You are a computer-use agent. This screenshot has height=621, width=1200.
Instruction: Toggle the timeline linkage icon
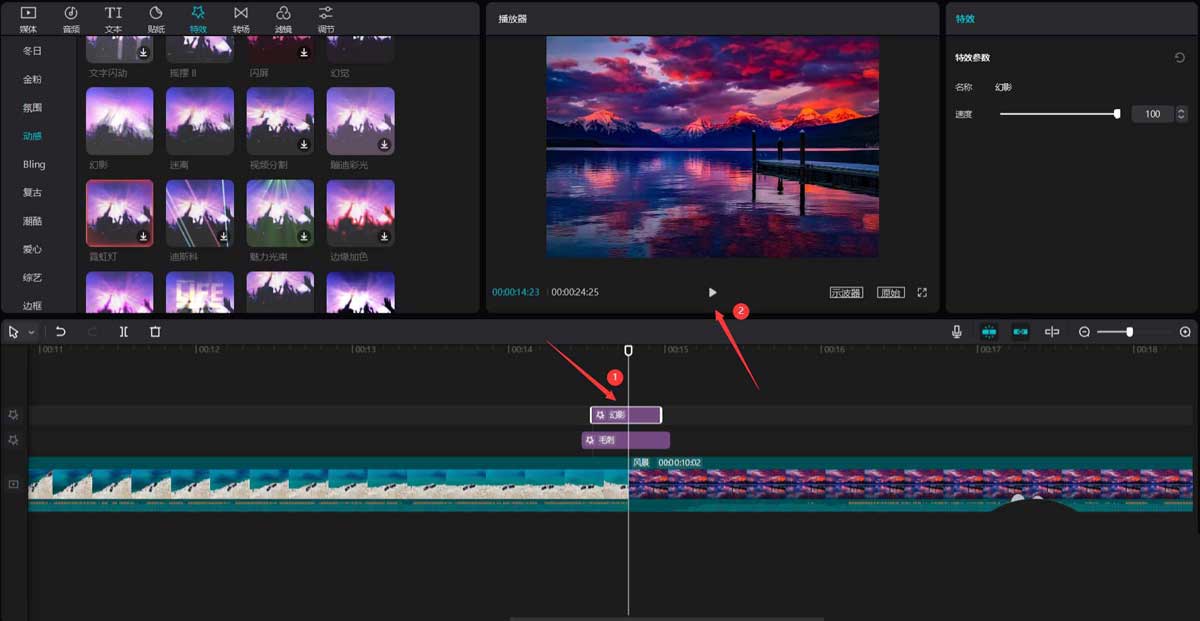1020,332
